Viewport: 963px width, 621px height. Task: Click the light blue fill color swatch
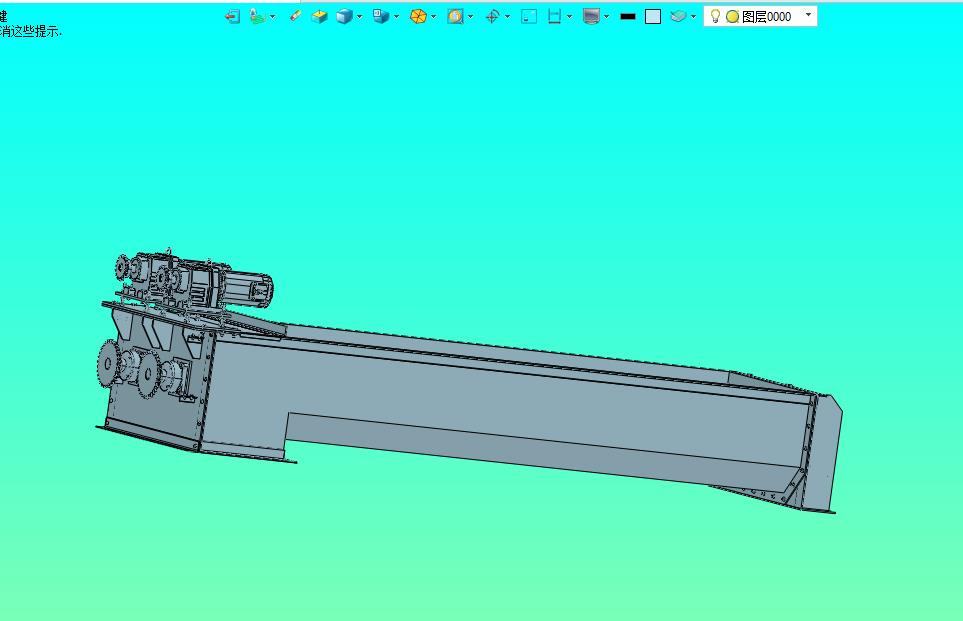(x=653, y=16)
